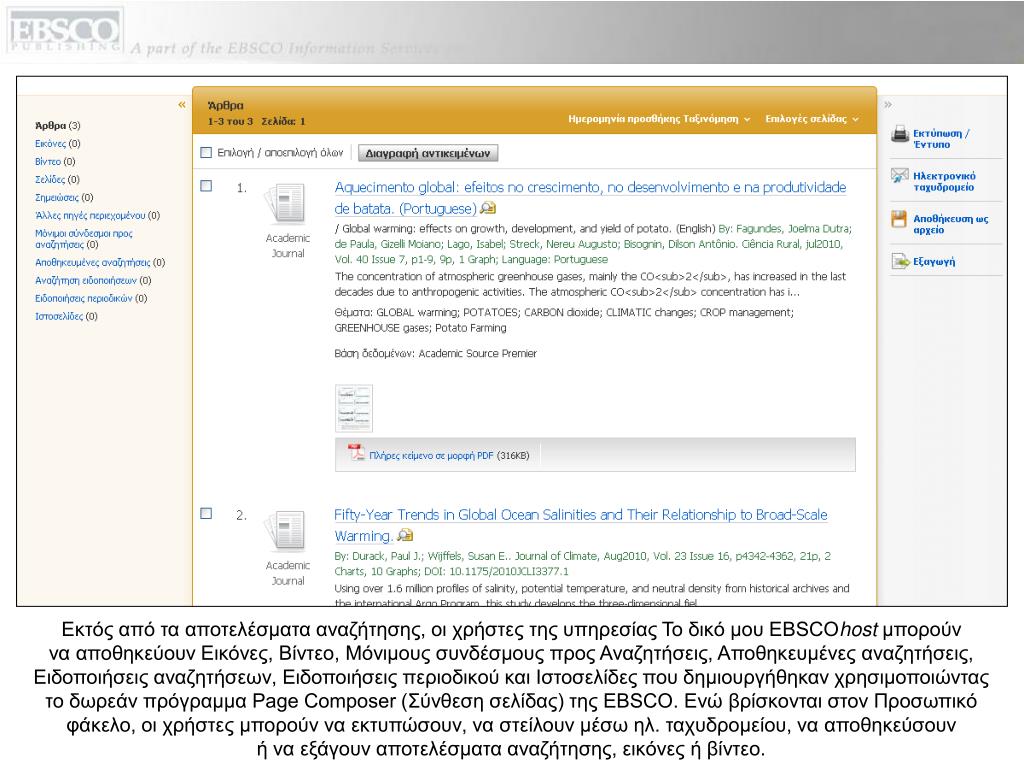The width and height of the screenshot is (1024, 768).
Task: Check the box for result 2
Action: point(206,513)
